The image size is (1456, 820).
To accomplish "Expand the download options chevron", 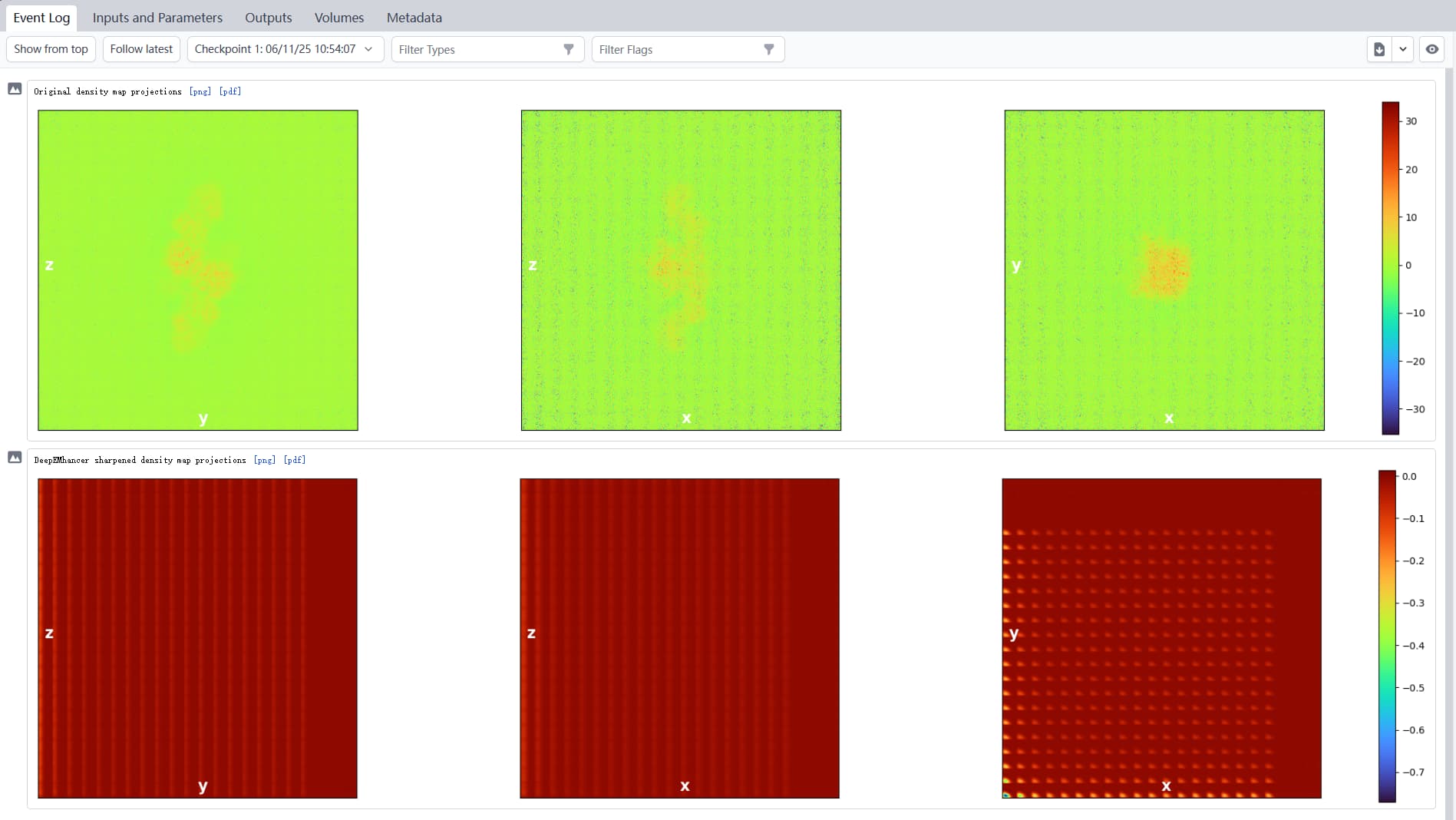I will [1403, 49].
